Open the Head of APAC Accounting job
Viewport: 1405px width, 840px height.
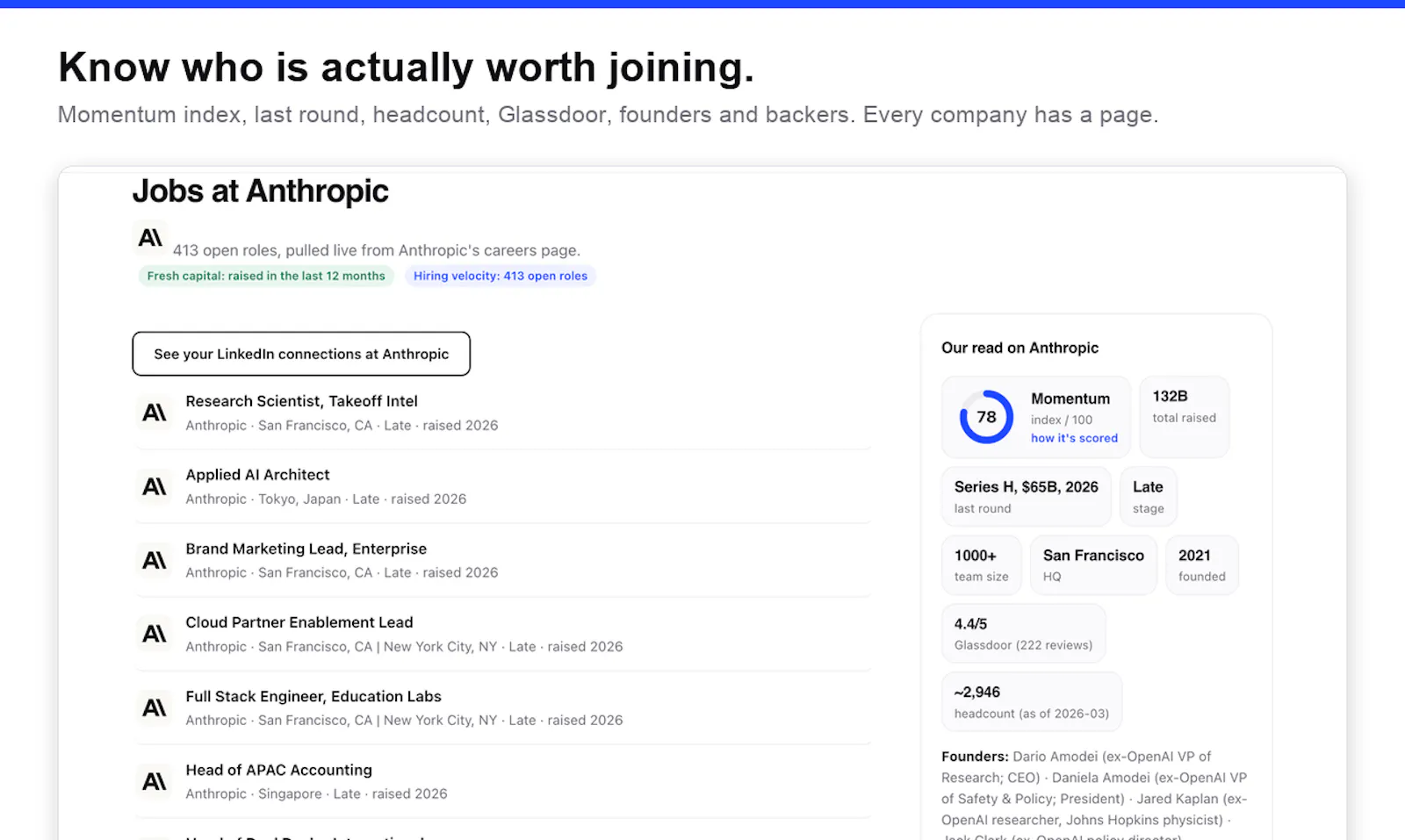point(278,770)
